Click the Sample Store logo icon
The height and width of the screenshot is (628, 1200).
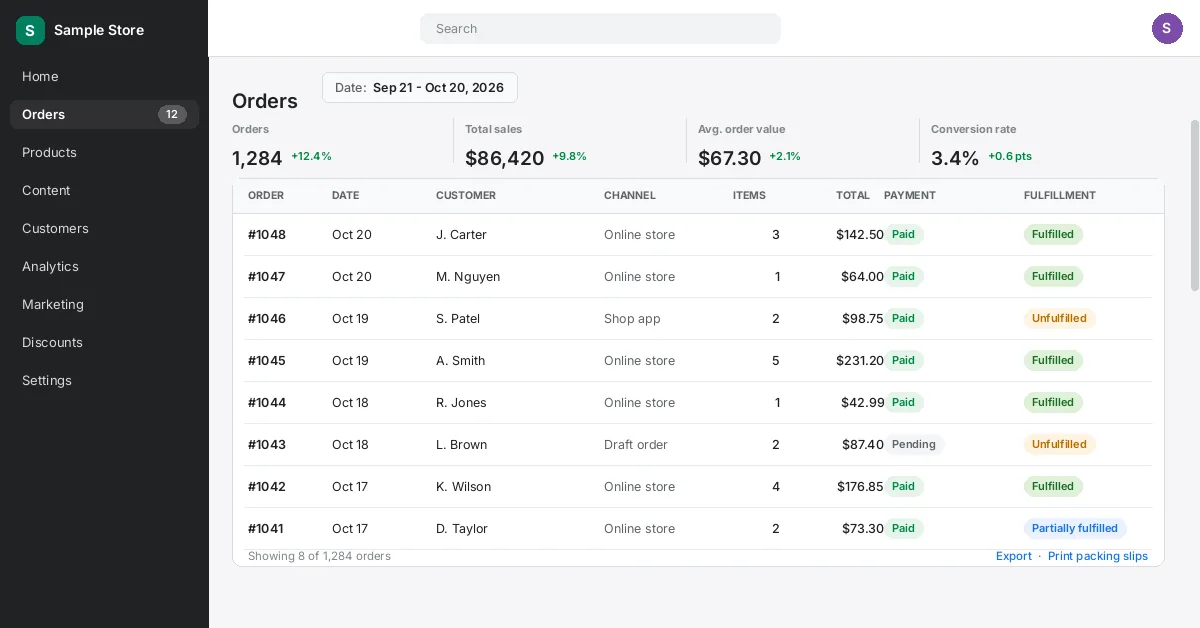[30, 30]
